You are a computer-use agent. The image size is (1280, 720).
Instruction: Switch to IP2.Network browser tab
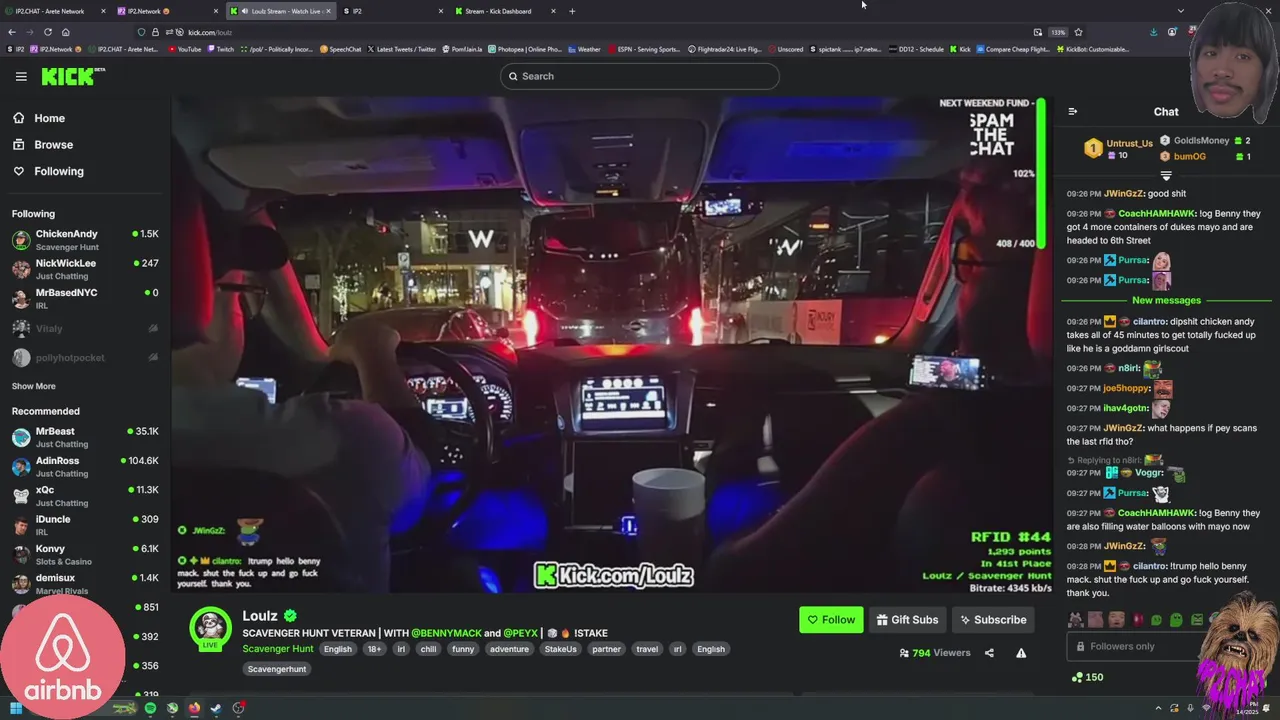(168, 11)
